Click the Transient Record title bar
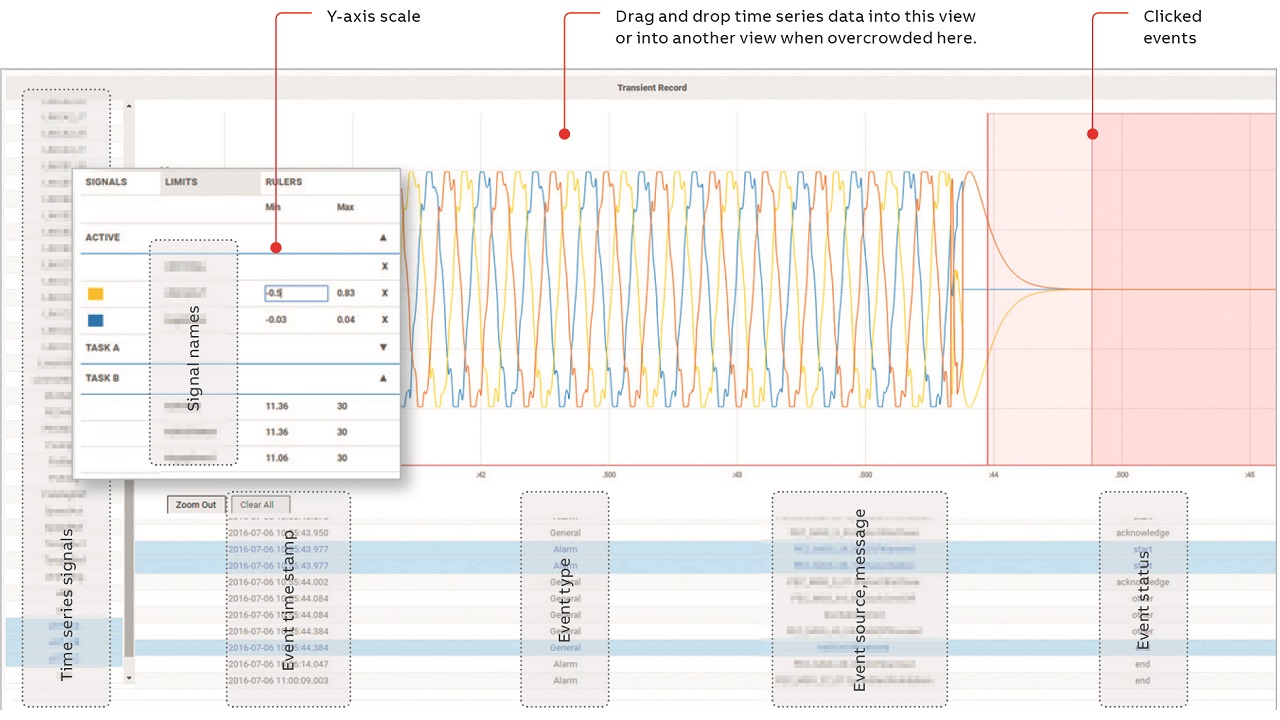Screen dimensions: 1280x720 click(x=651, y=88)
